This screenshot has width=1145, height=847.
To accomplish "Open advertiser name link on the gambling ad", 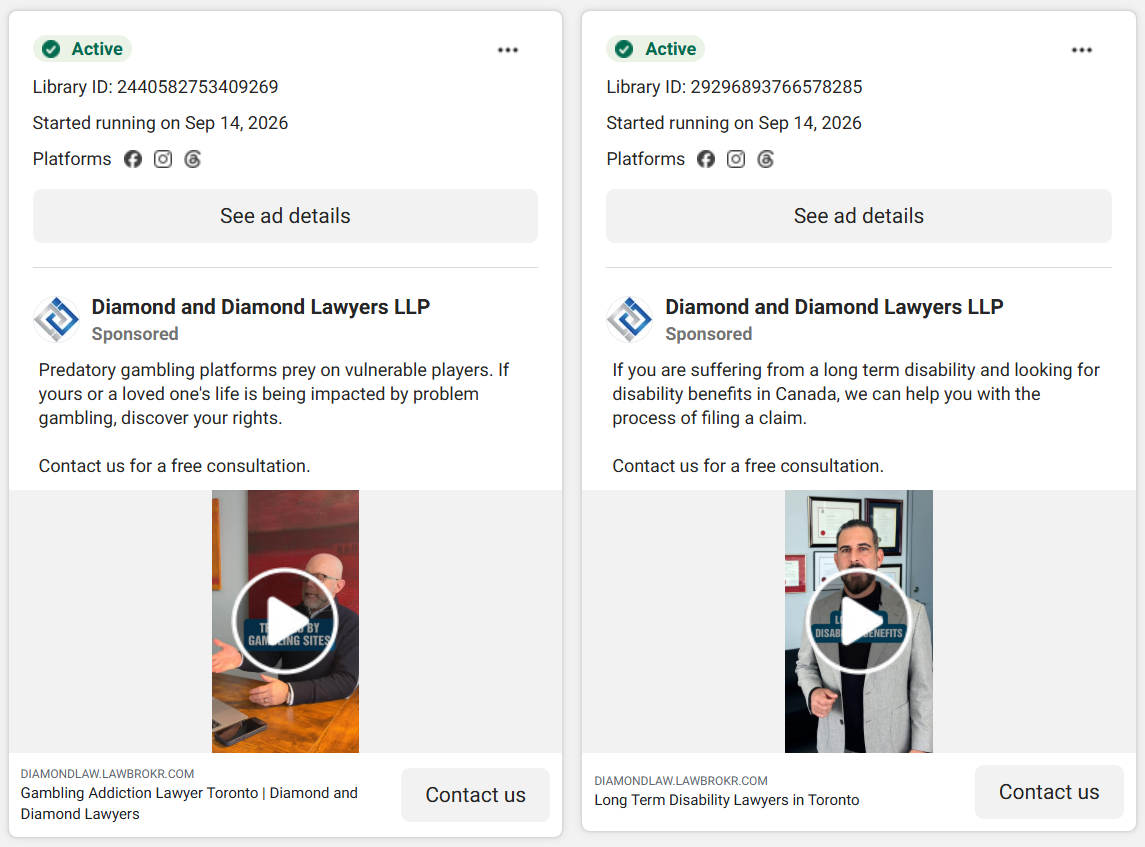I will point(261,307).
